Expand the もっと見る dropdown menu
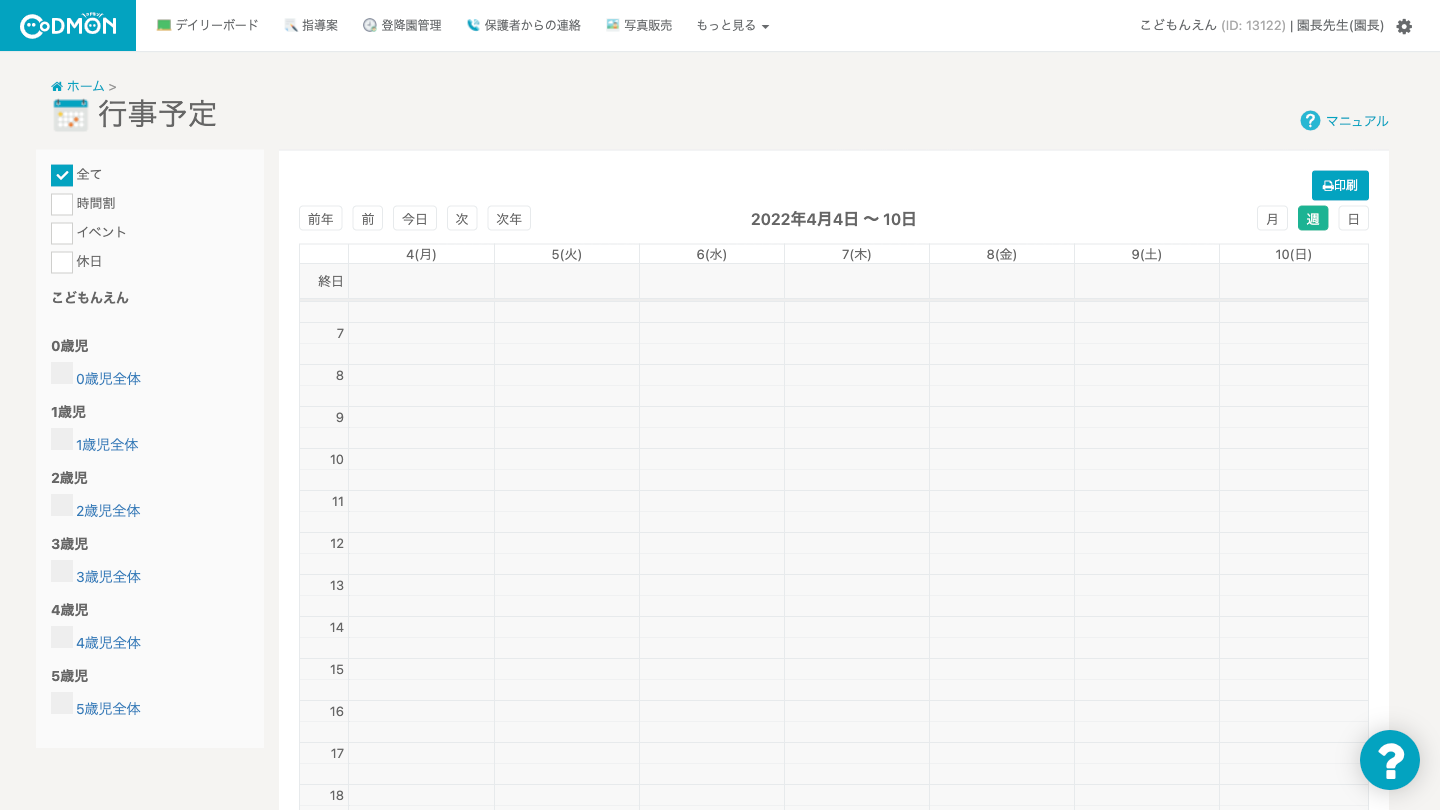The height and width of the screenshot is (810, 1440). point(732,25)
